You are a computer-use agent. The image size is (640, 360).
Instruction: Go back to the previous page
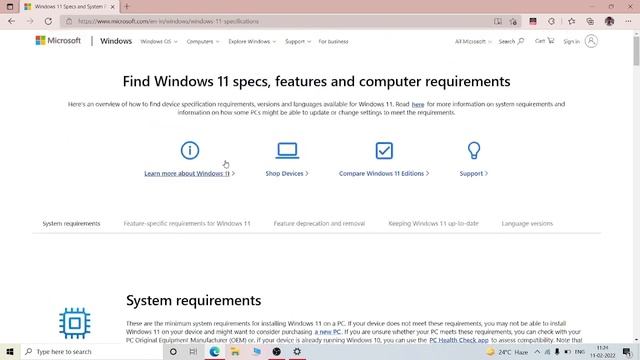point(11,21)
